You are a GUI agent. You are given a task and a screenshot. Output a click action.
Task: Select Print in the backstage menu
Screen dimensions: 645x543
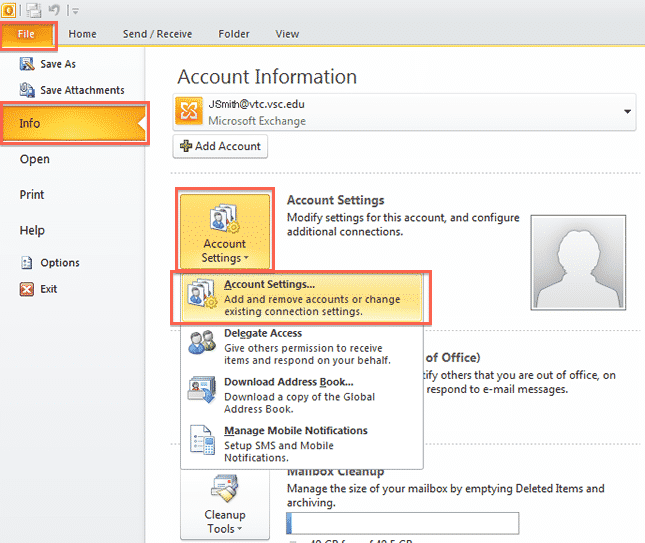[x=32, y=195]
